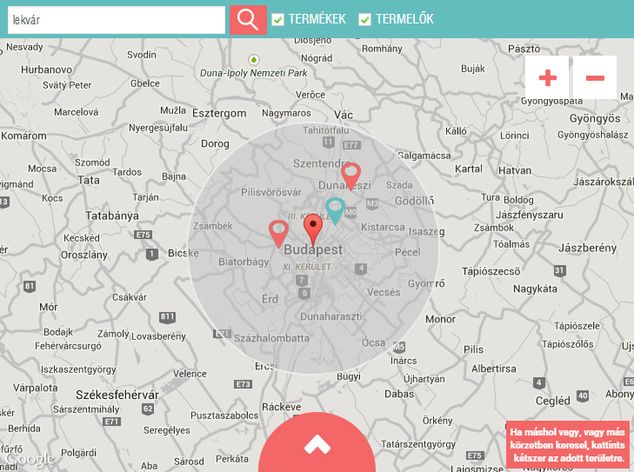
Task: Click the Tatabánya label on map
Action: coord(112,216)
